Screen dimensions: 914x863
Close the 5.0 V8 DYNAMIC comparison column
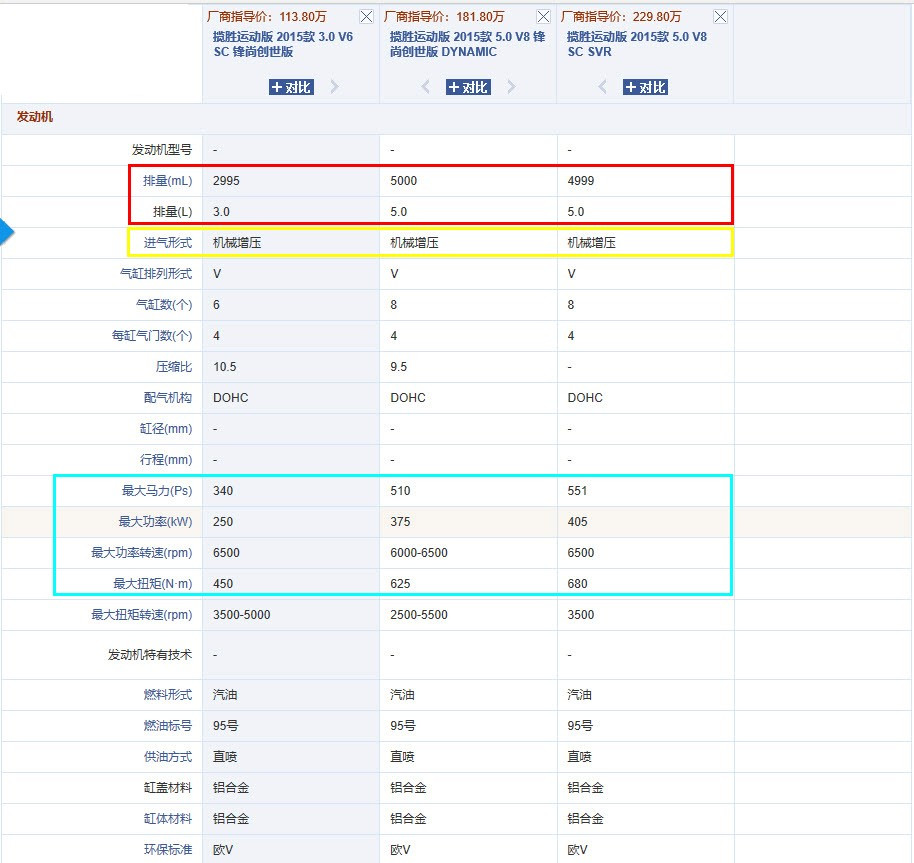(x=543, y=16)
